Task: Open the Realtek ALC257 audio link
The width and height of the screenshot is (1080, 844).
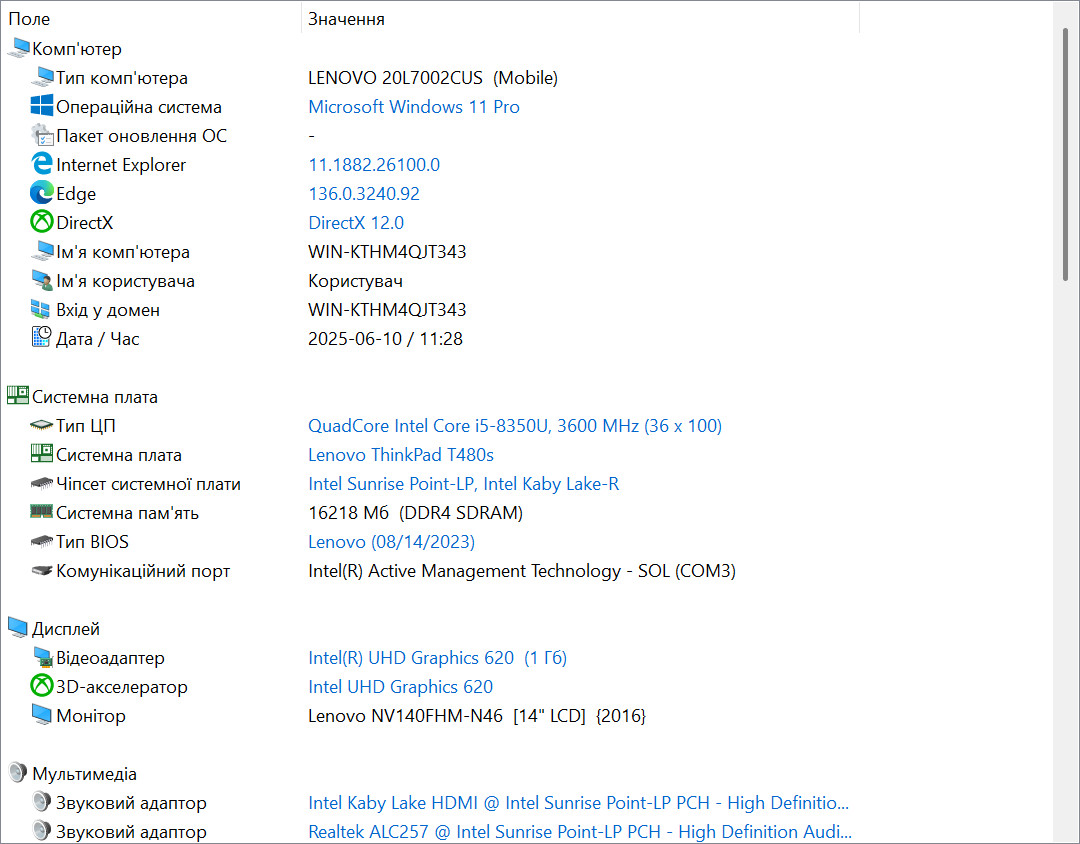Action: [x=580, y=832]
